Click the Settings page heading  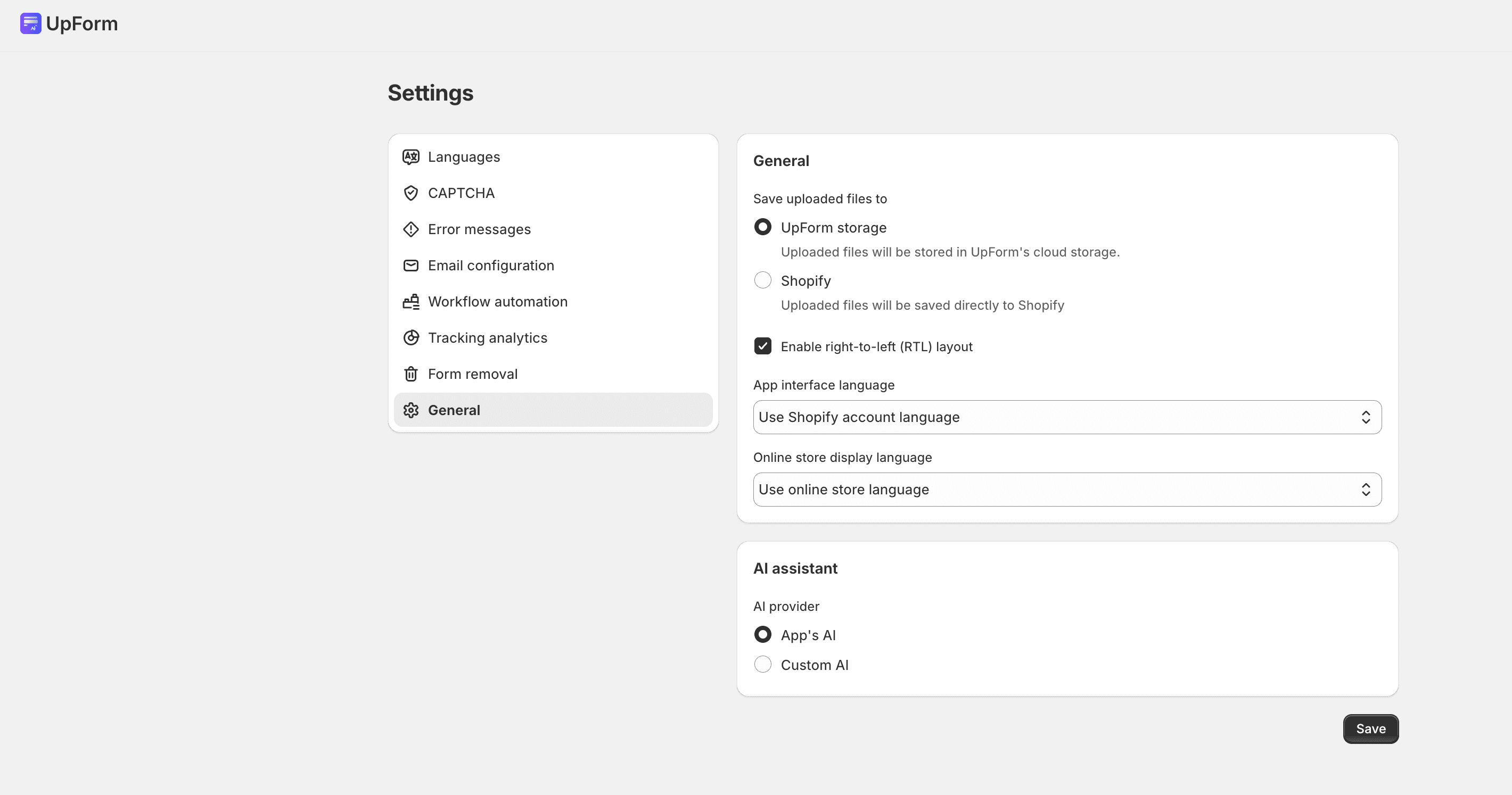430,93
